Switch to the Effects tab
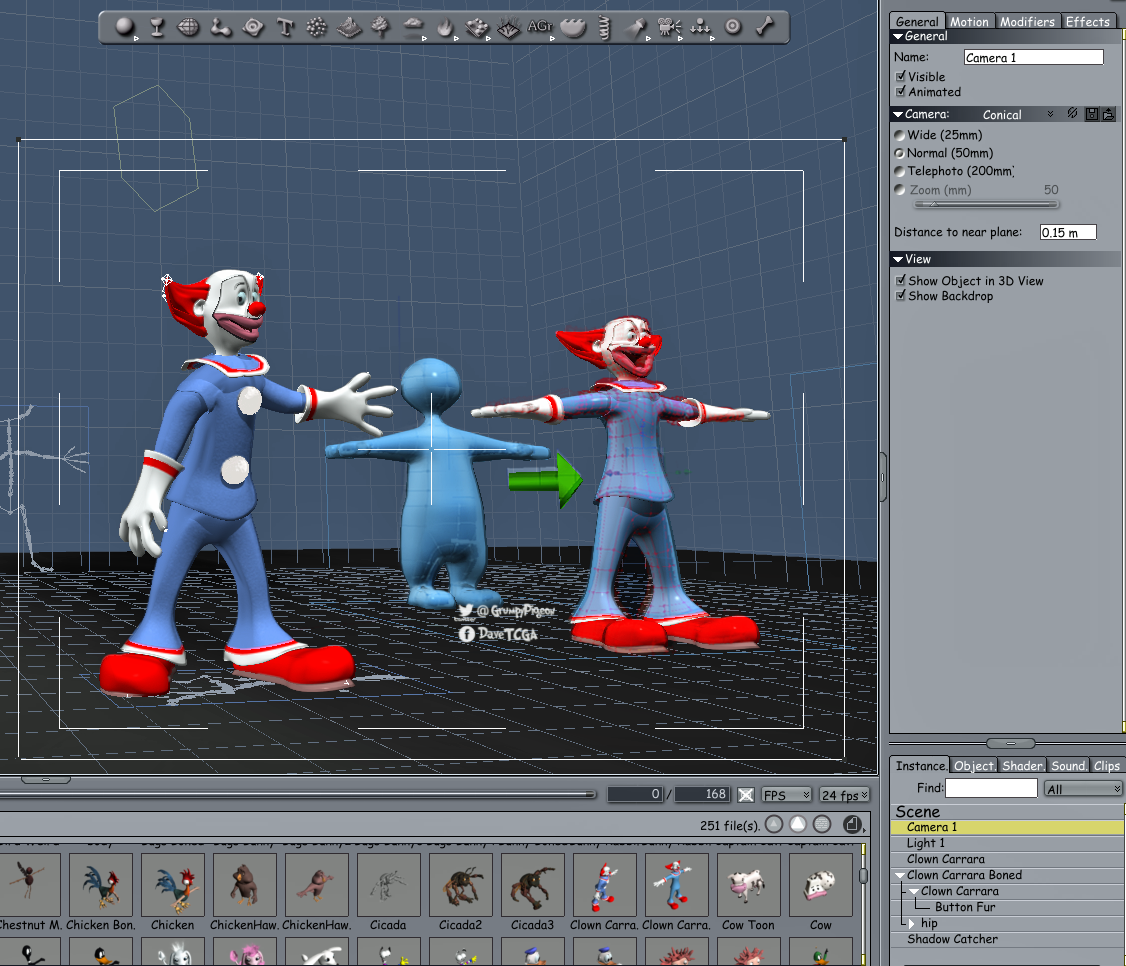The width and height of the screenshot is (1126, 966). pos(1088,22)
